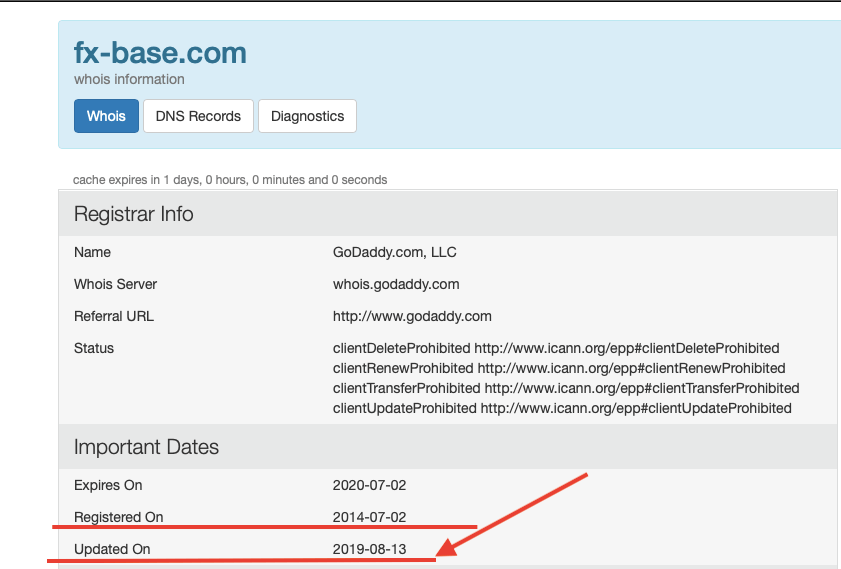841x569 pixels.
Task: Switch to the DNS Records tab
Action: [198, 116]
